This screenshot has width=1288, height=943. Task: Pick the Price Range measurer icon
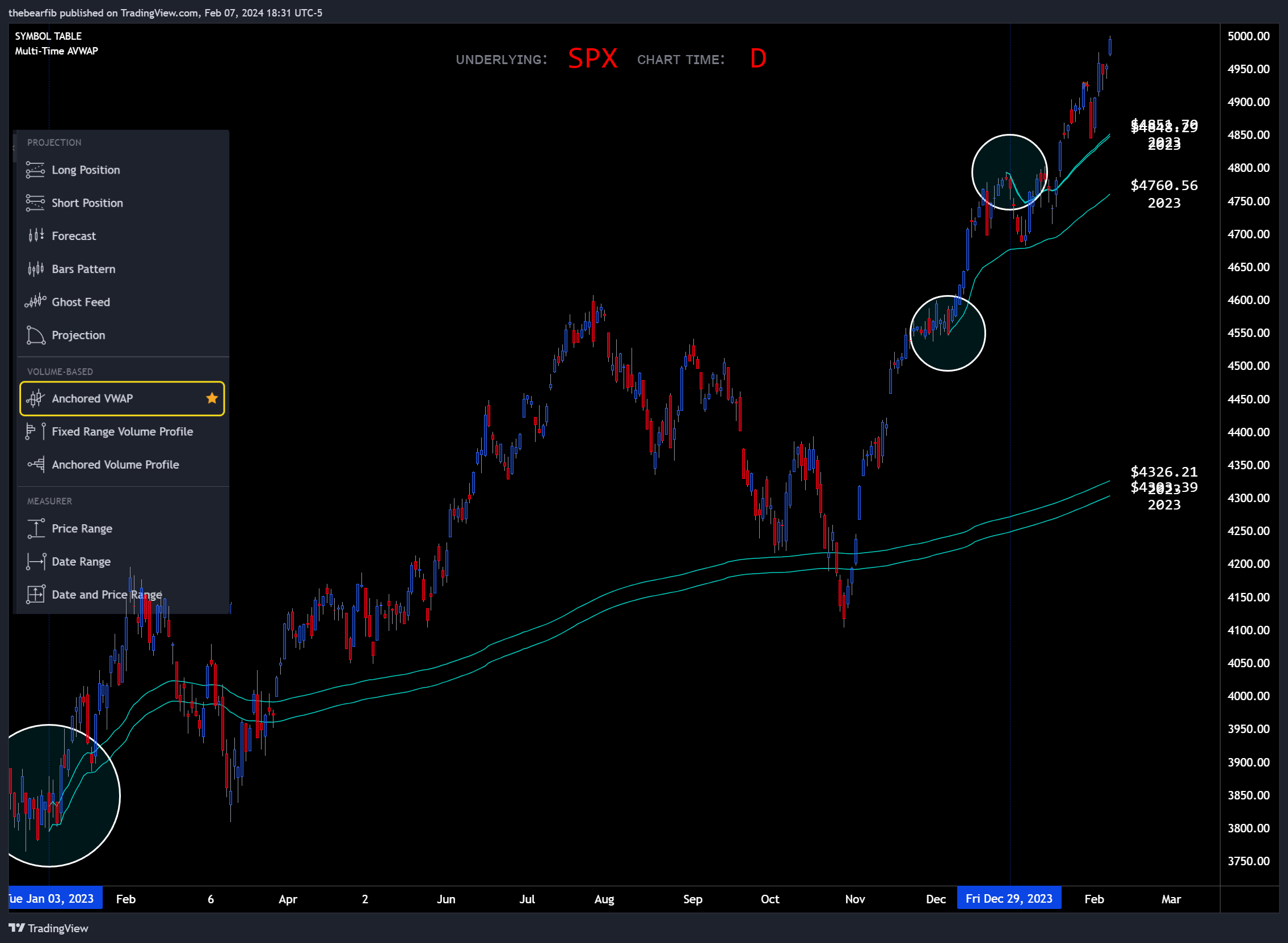pos(35,529)
